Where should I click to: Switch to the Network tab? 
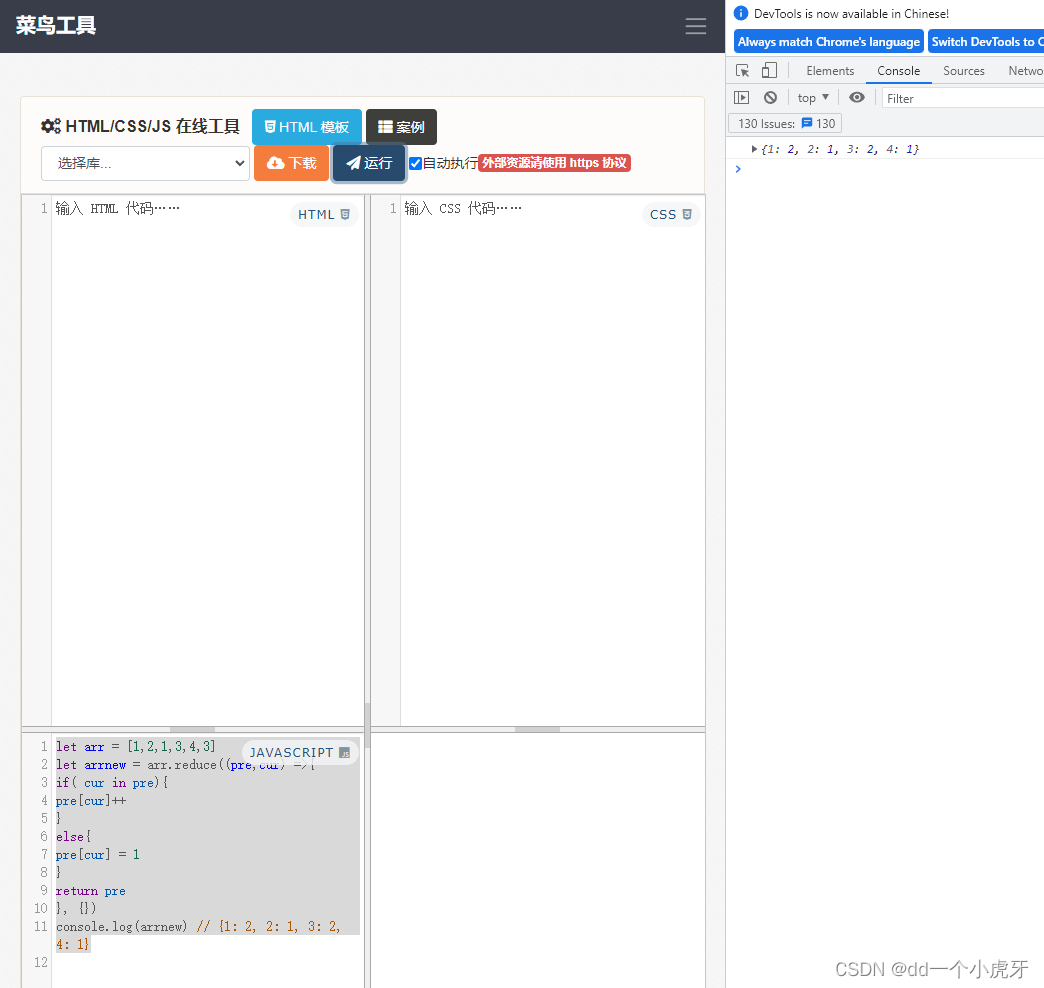[1025, 71]
